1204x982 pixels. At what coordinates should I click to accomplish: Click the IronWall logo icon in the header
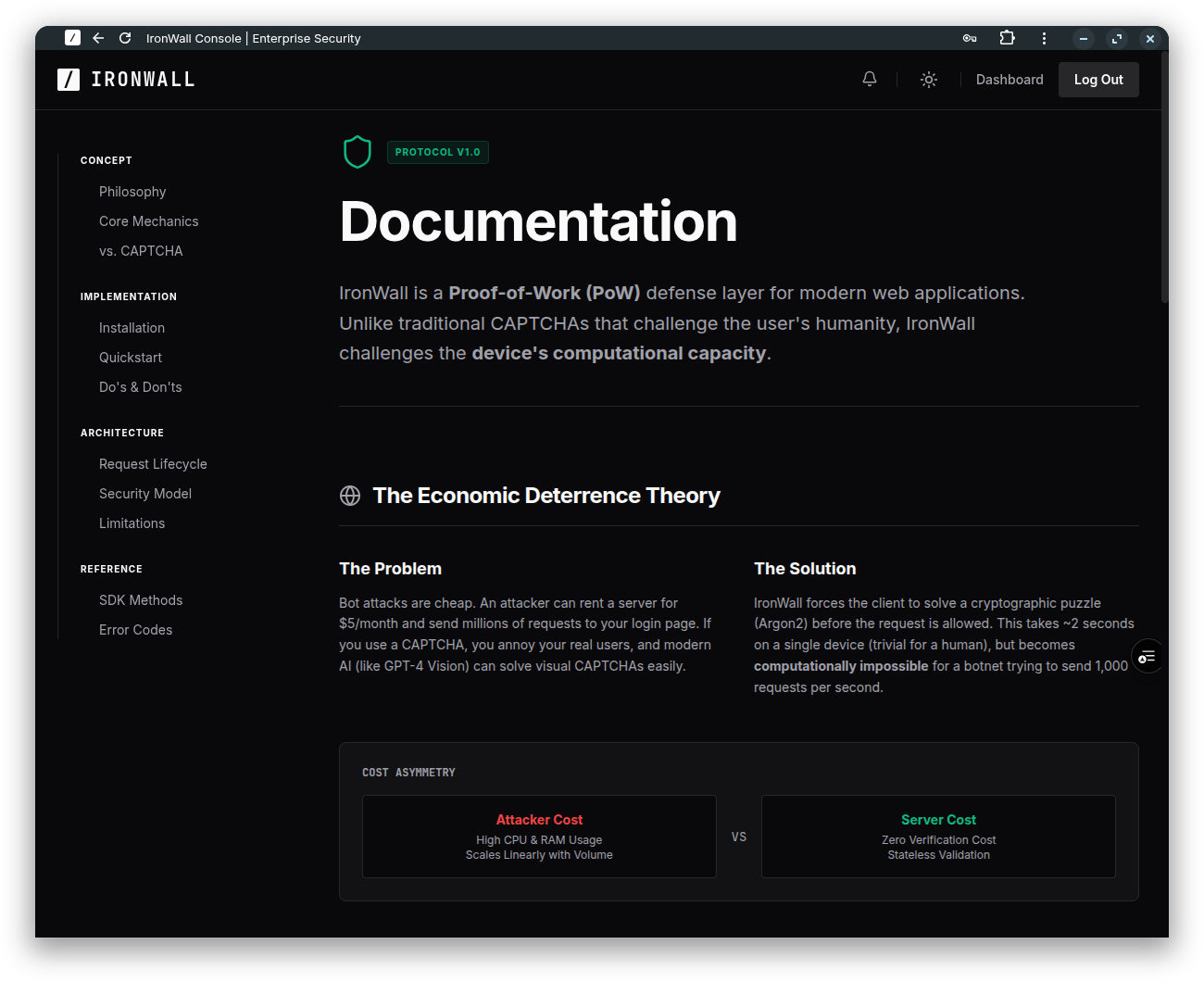point(68,80)
